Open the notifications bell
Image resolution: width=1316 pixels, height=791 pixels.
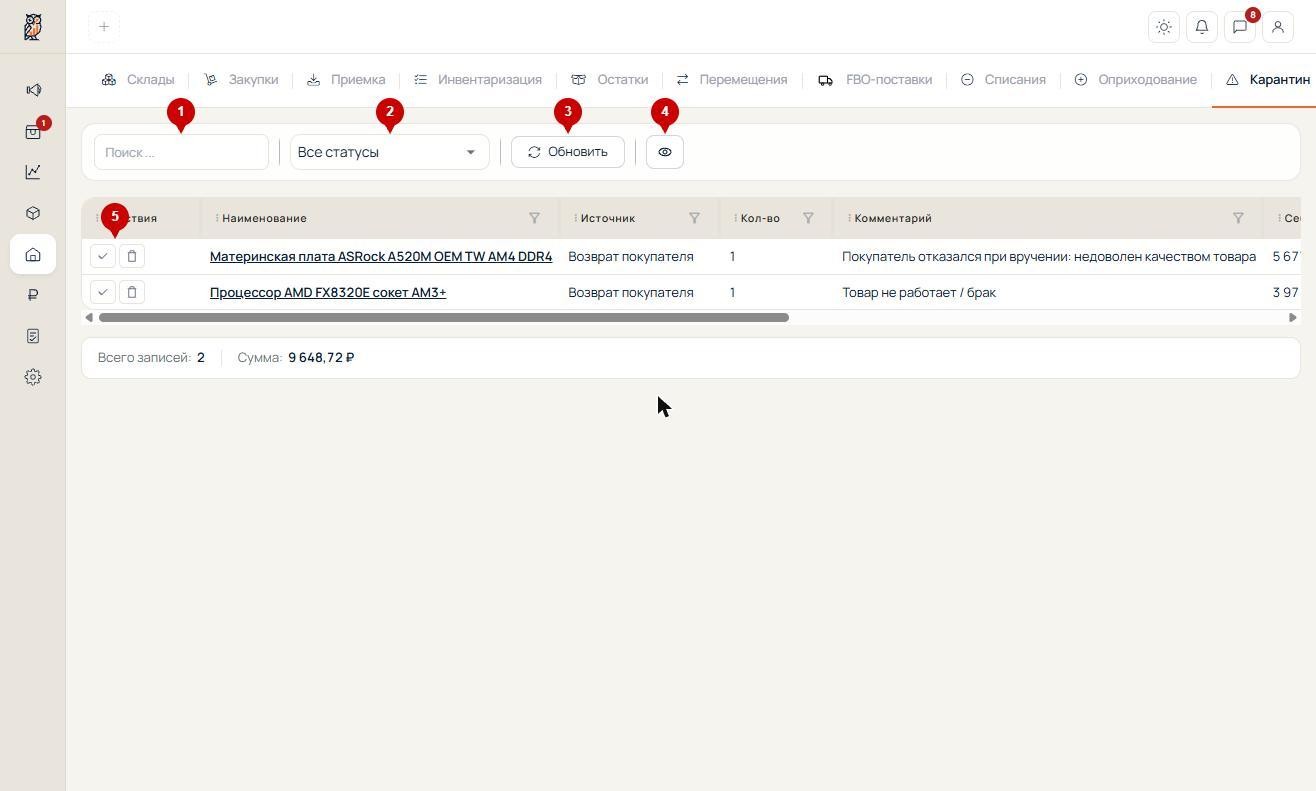coord(1202,27)
